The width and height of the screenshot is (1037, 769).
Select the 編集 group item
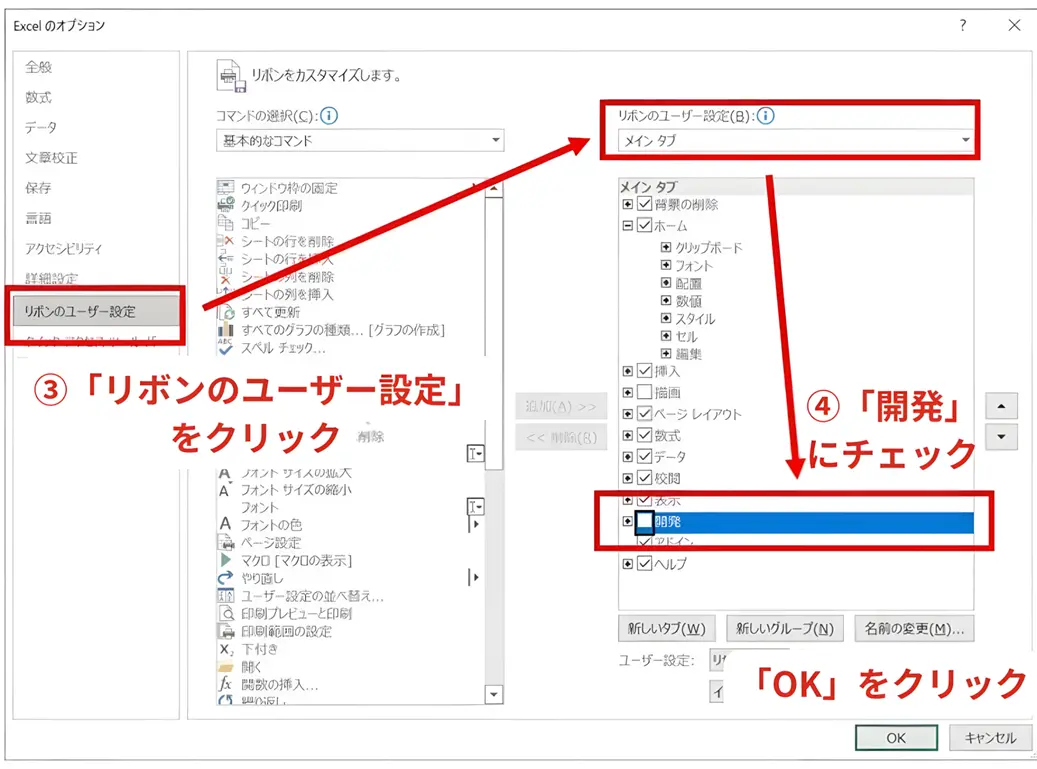(688, 354)
